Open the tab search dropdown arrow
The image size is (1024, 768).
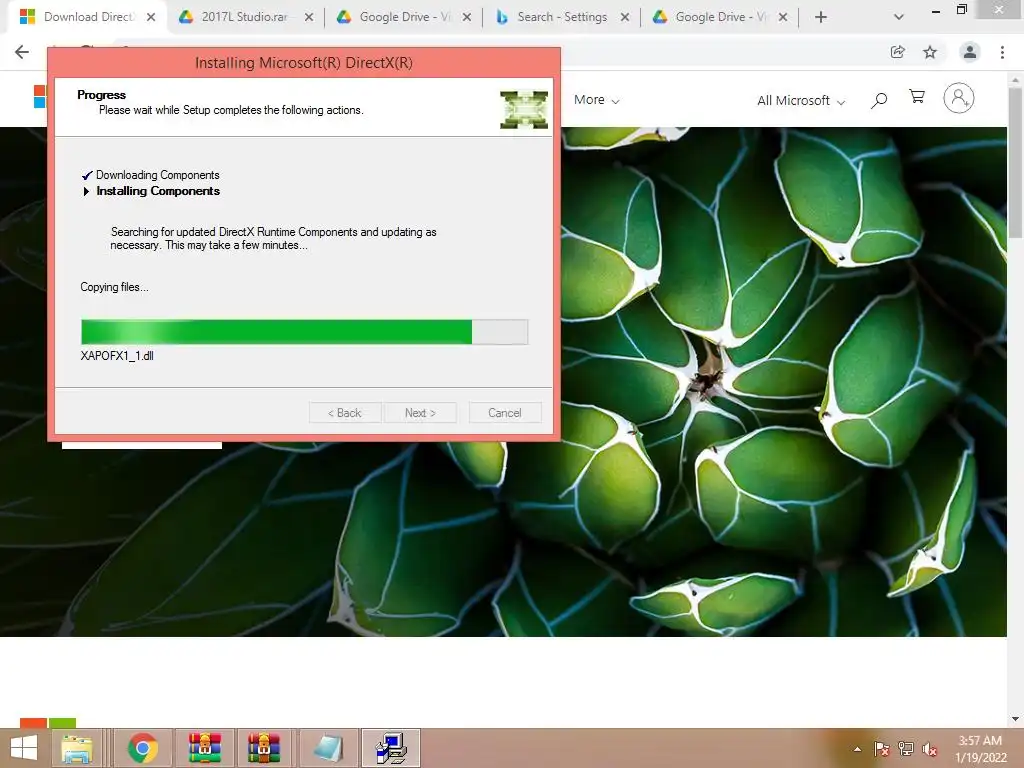click(899, 17)
